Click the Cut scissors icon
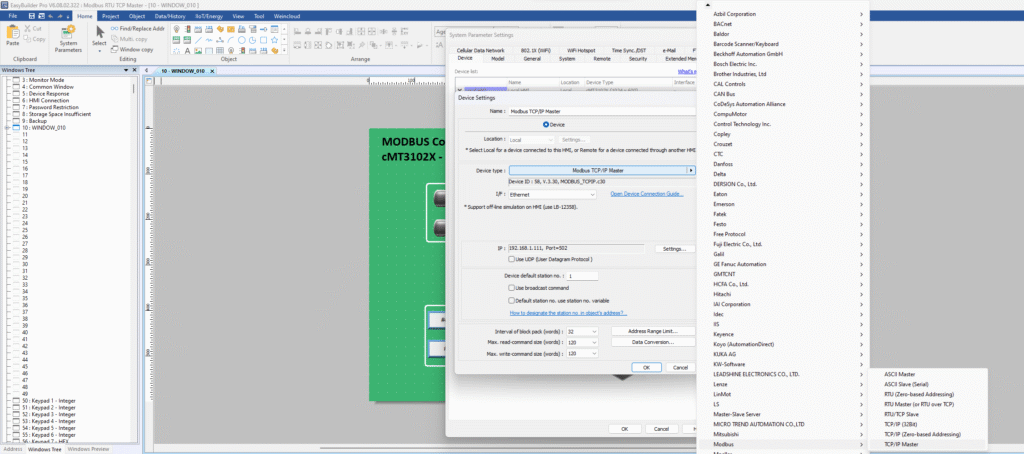Image resolution: width=1024 pixels, height=454 pixels. 27,29
